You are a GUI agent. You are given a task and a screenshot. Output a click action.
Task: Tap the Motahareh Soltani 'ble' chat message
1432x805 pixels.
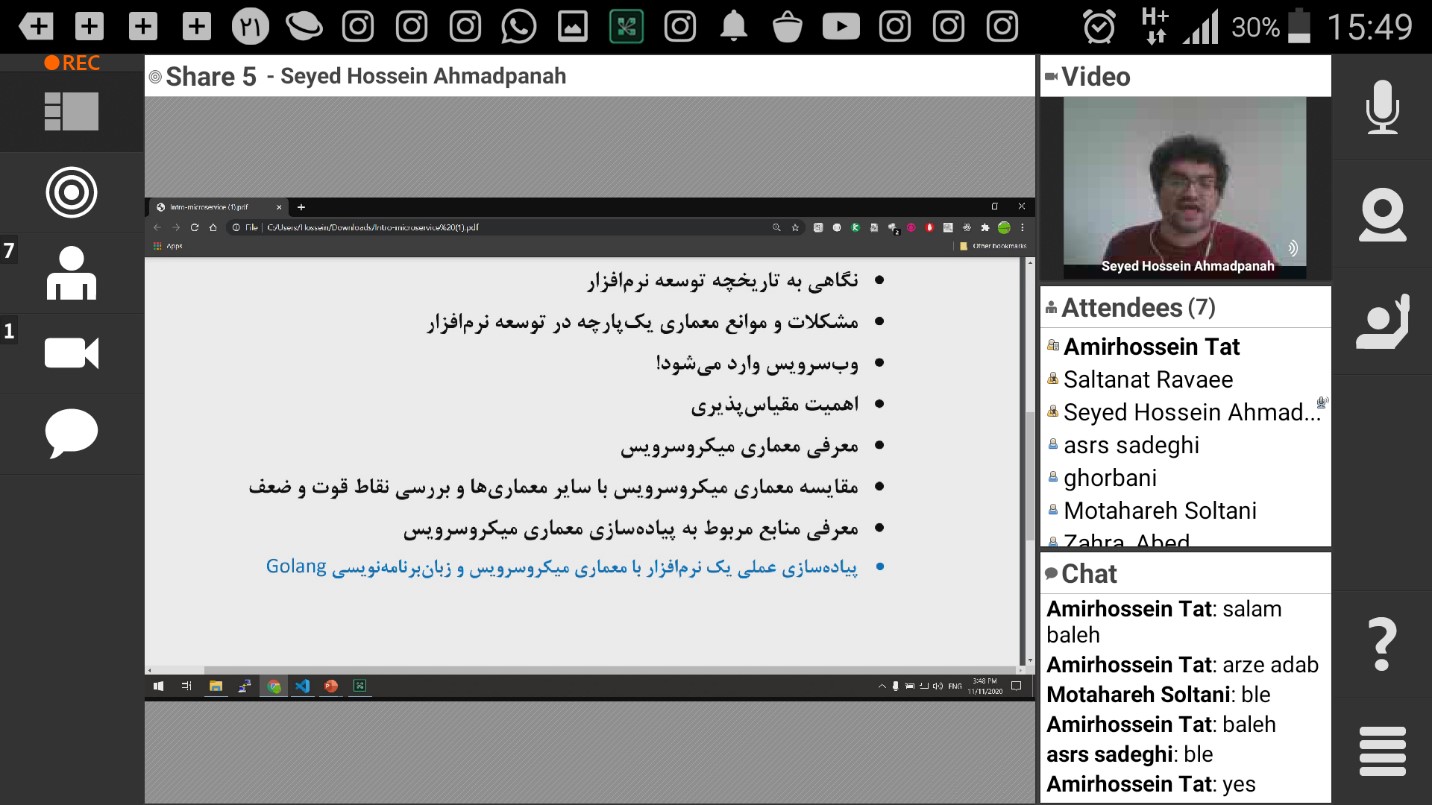tap(1159, 695)
